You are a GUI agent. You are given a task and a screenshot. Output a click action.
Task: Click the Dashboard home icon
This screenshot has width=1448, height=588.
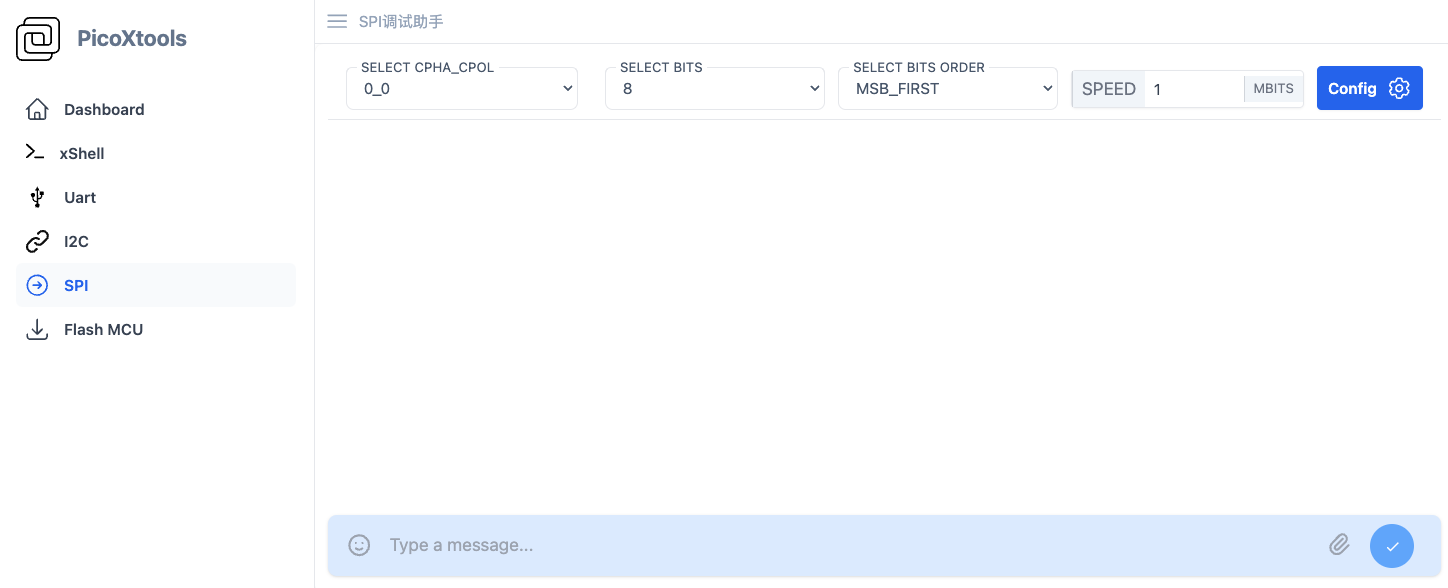(37, 109)
